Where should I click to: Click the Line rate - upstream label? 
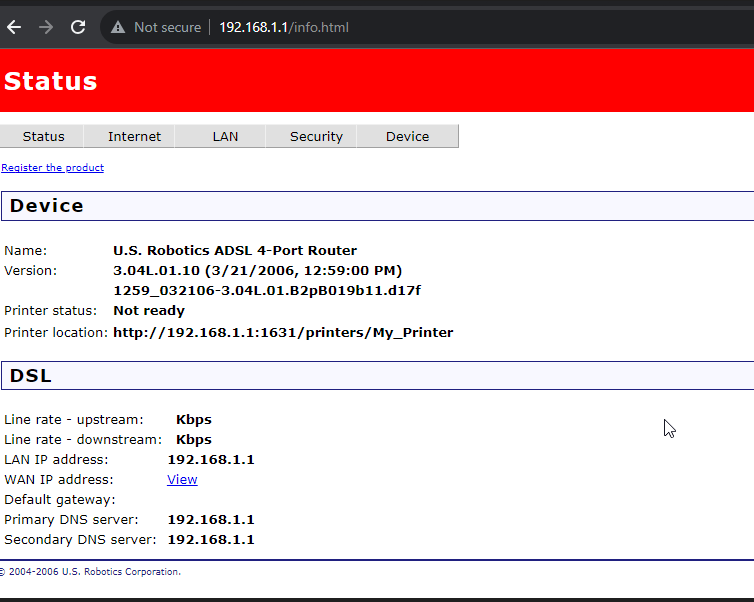point(74,420)
